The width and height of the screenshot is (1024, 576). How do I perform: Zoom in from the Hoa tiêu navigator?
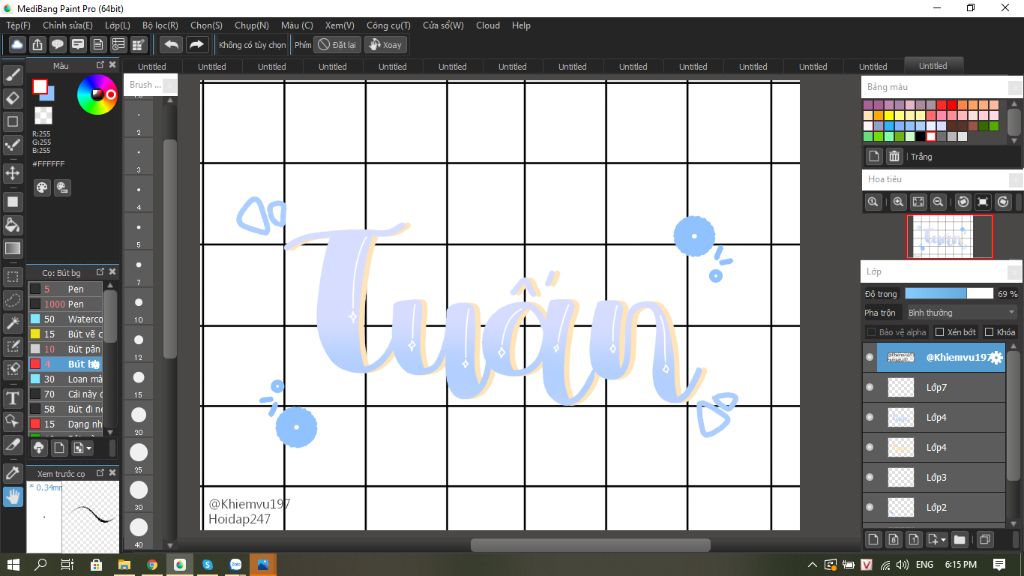(898, 202)
